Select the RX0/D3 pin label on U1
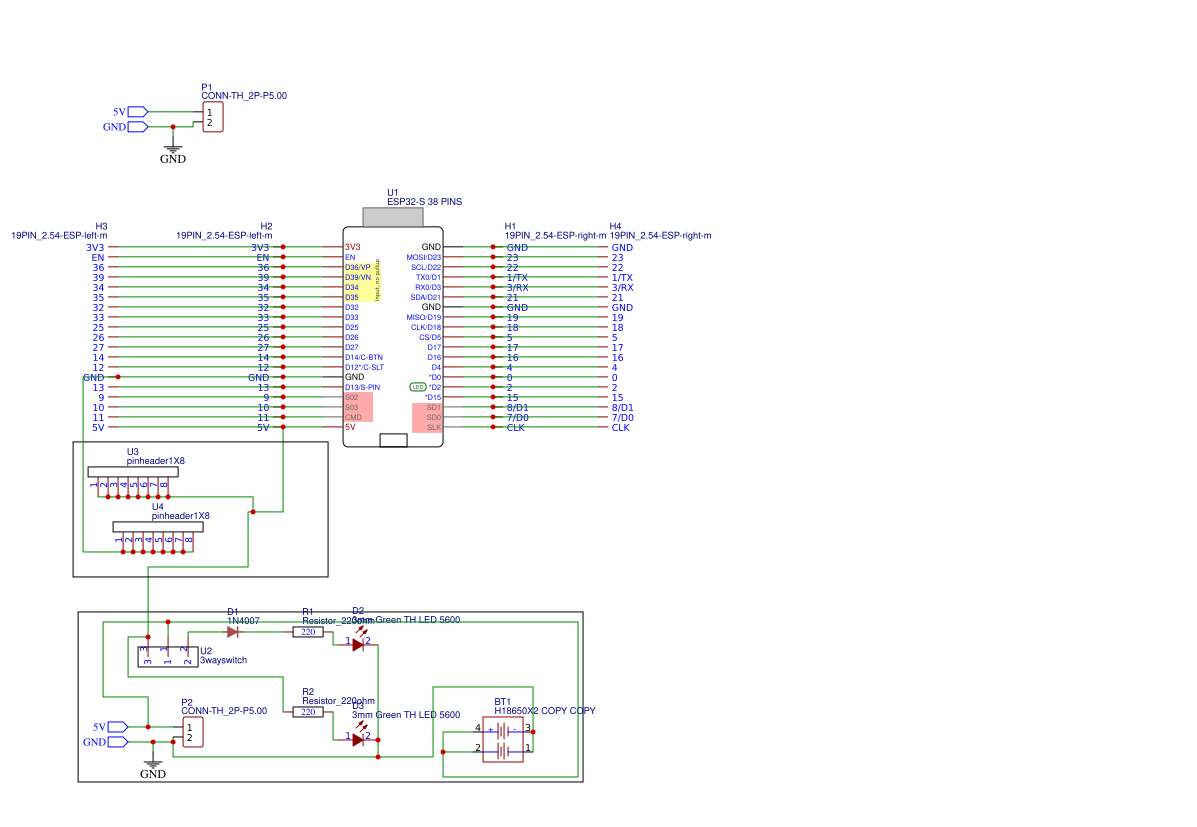Image resolution: width=1197 pixels, height=827 pixels. coord(428,288)
